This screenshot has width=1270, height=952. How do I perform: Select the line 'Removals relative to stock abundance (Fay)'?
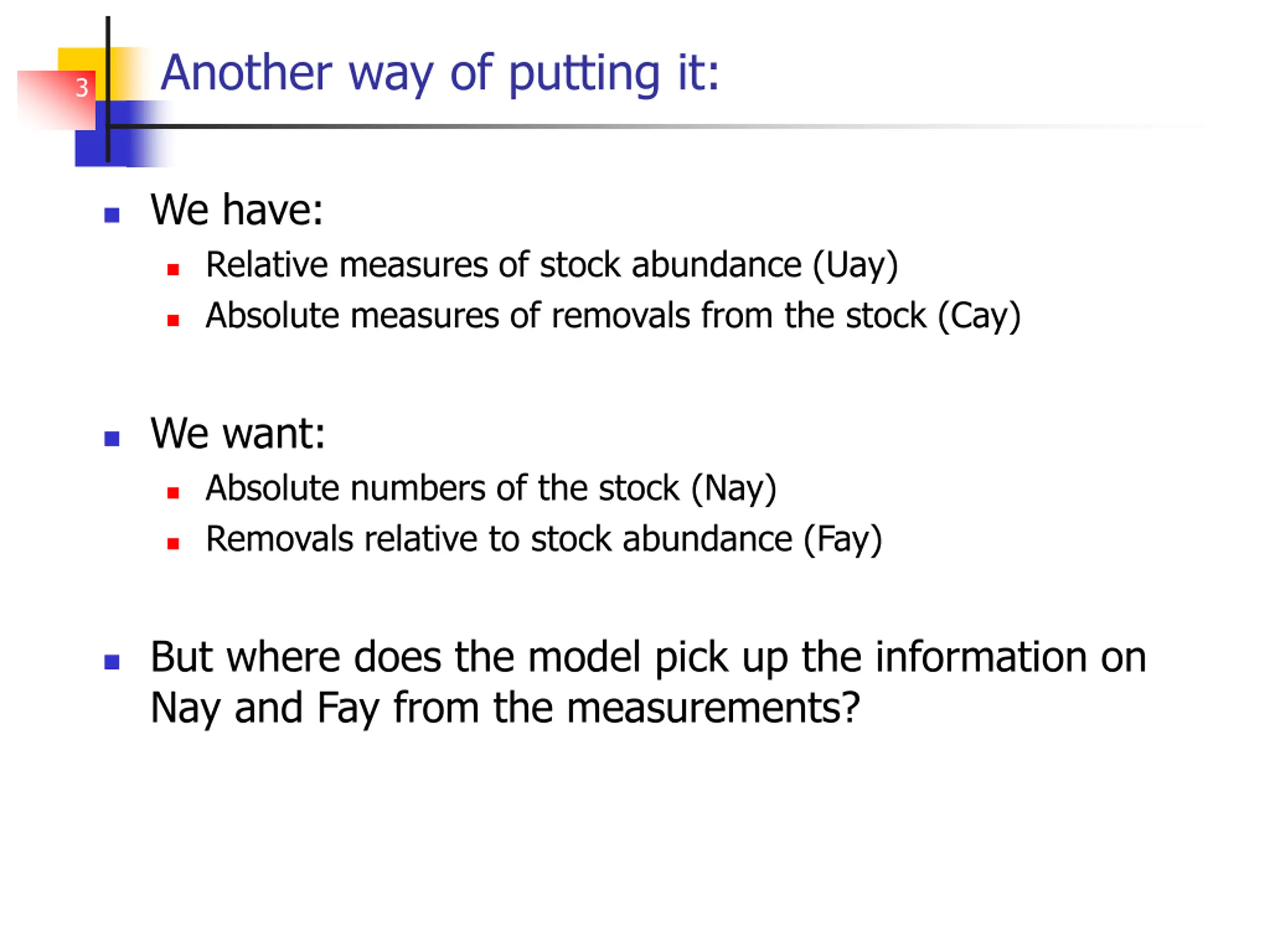[x=544, y=540]
